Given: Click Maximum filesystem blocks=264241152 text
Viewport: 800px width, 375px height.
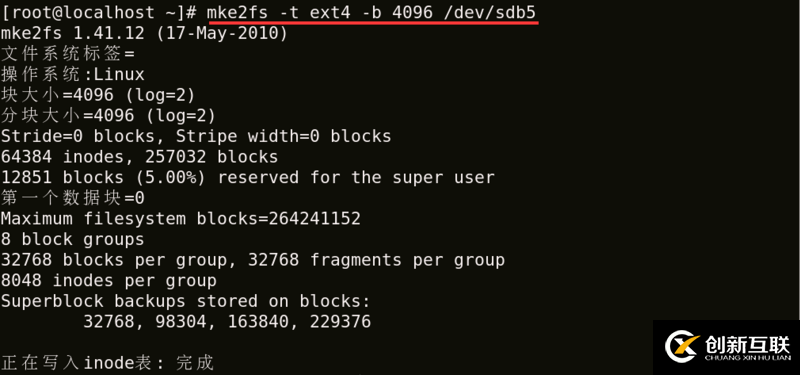Looking at the screenshot, I should (x=181, y=218).
